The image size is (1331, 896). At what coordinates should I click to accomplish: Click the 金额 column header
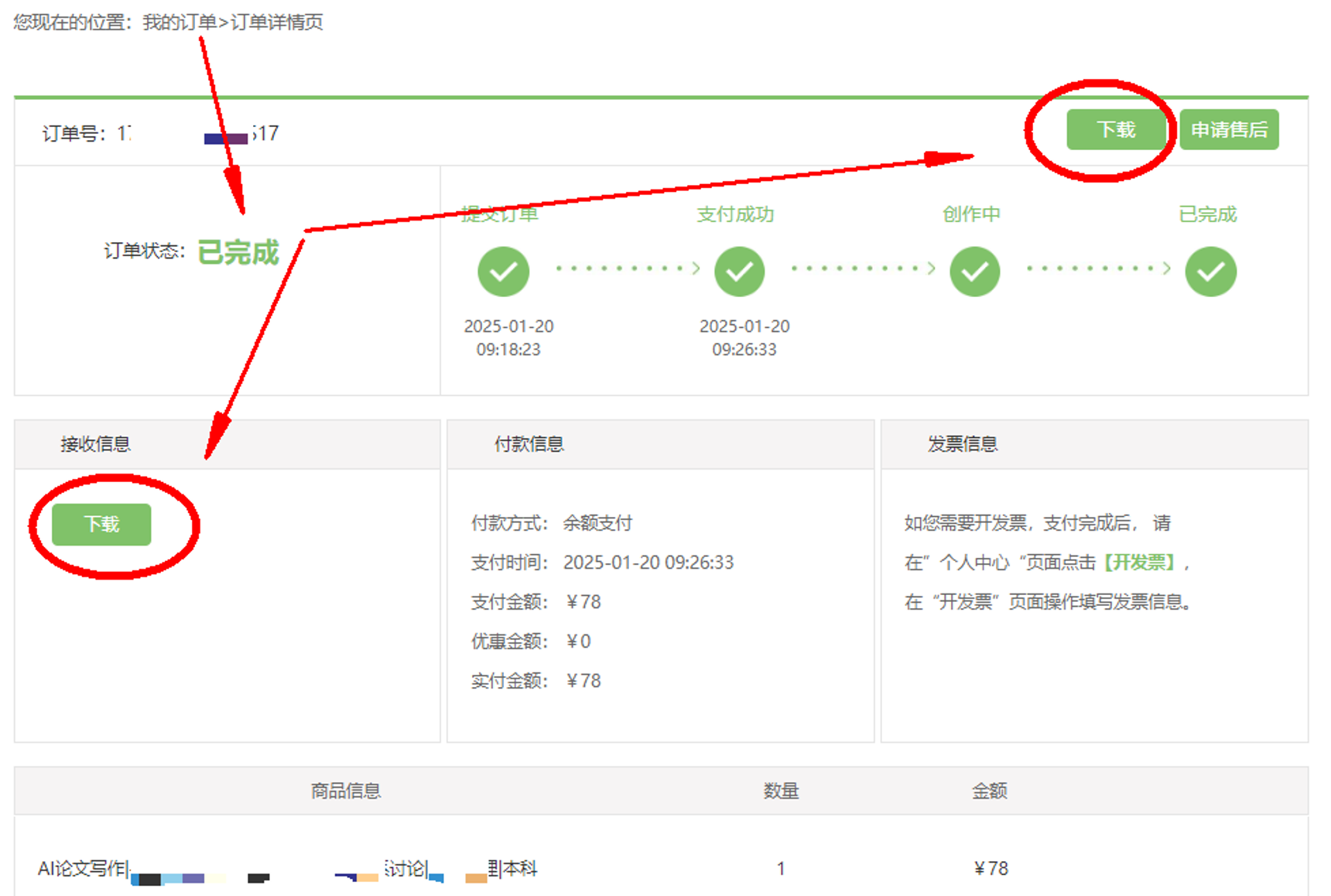pos(990,791)
